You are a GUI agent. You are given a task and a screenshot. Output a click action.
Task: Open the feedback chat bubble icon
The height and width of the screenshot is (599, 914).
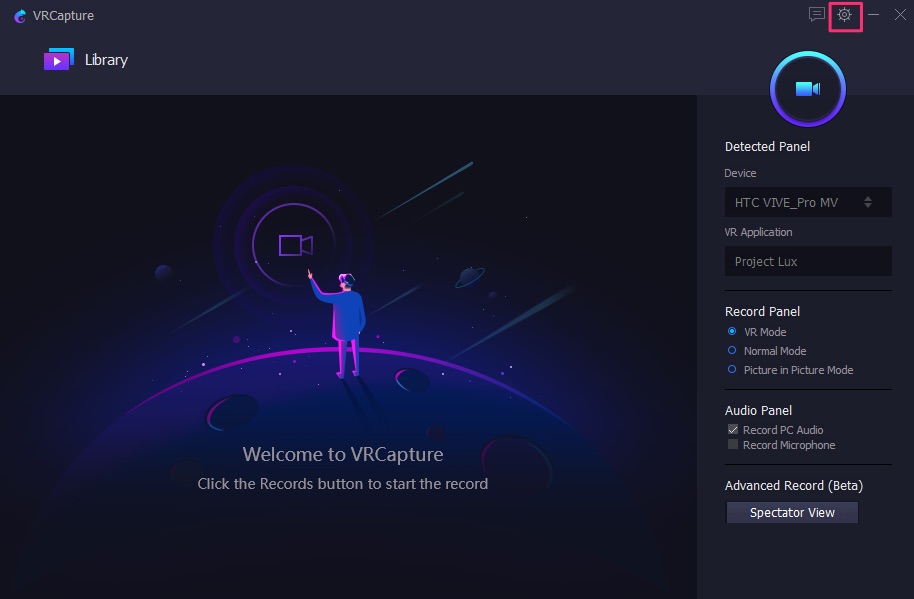click(817, 15)
